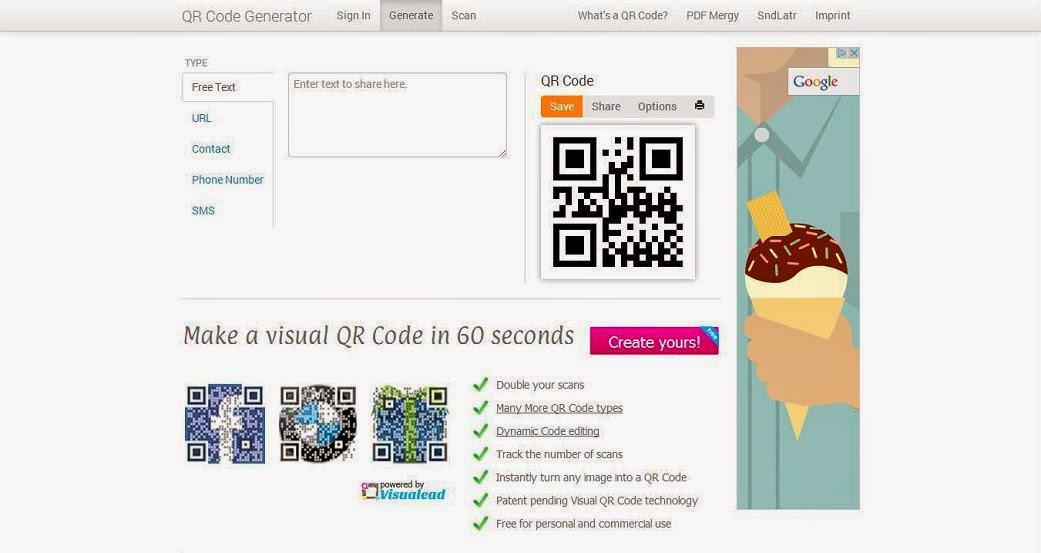Screen dimensions: 1041x553
Task: Open the Imprint page
Action: coord(833,15)
